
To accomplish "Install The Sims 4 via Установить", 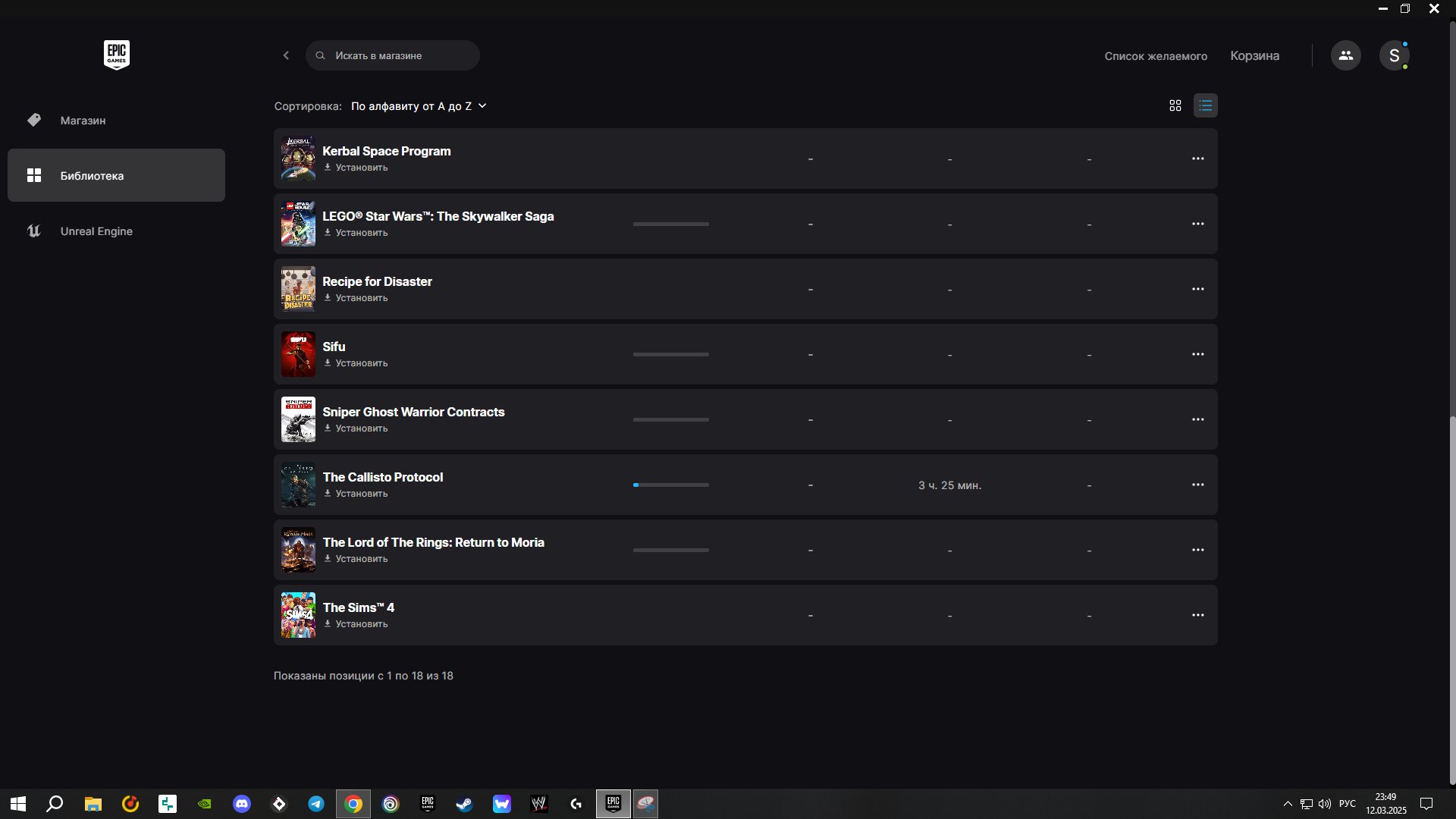I will click(356, 624).
